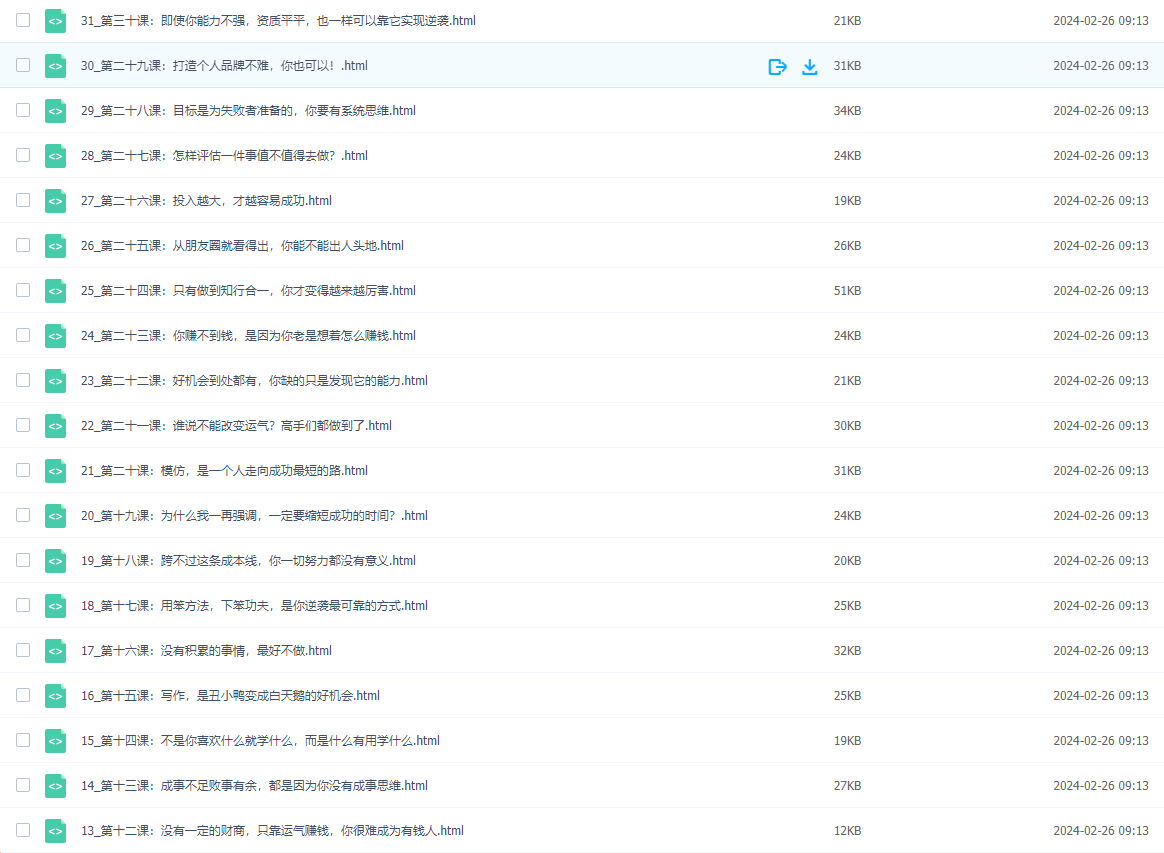The image size is (1164, 853).
Task: Click the HTML file icon for 25_第二十四课
Action: 55,291
